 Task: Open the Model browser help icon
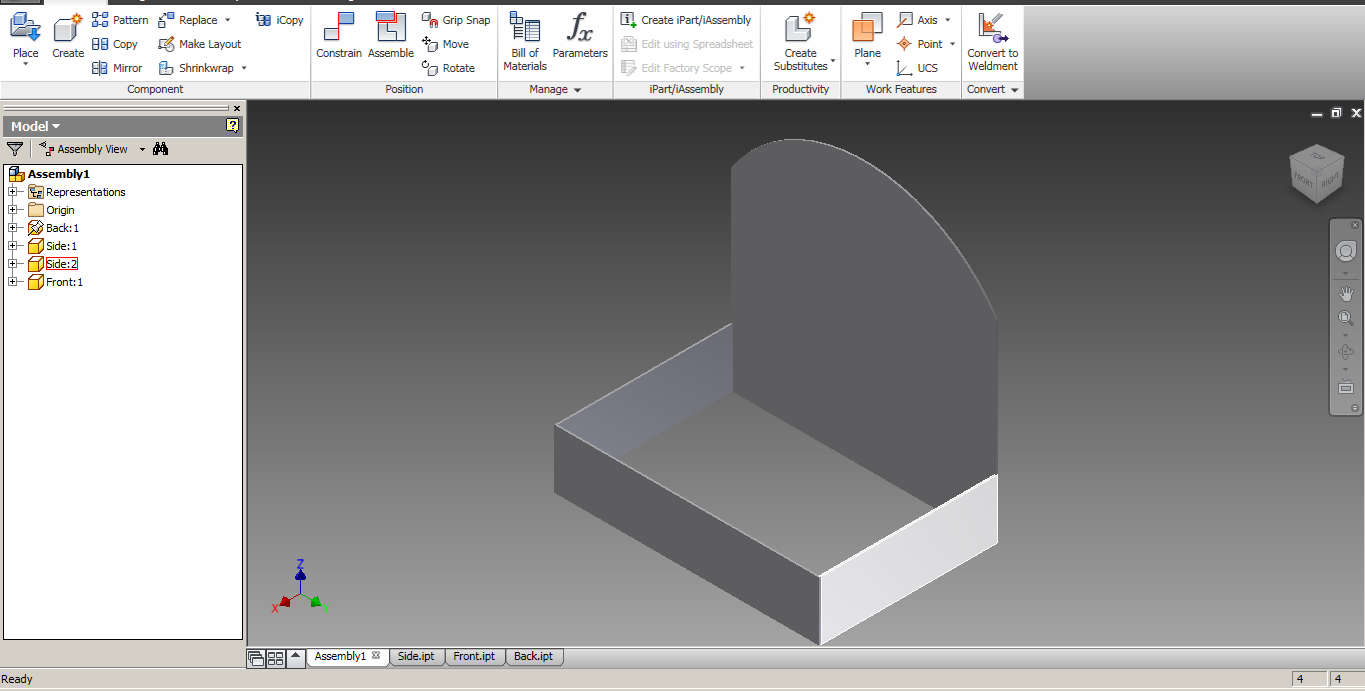[x=233, y=126]
